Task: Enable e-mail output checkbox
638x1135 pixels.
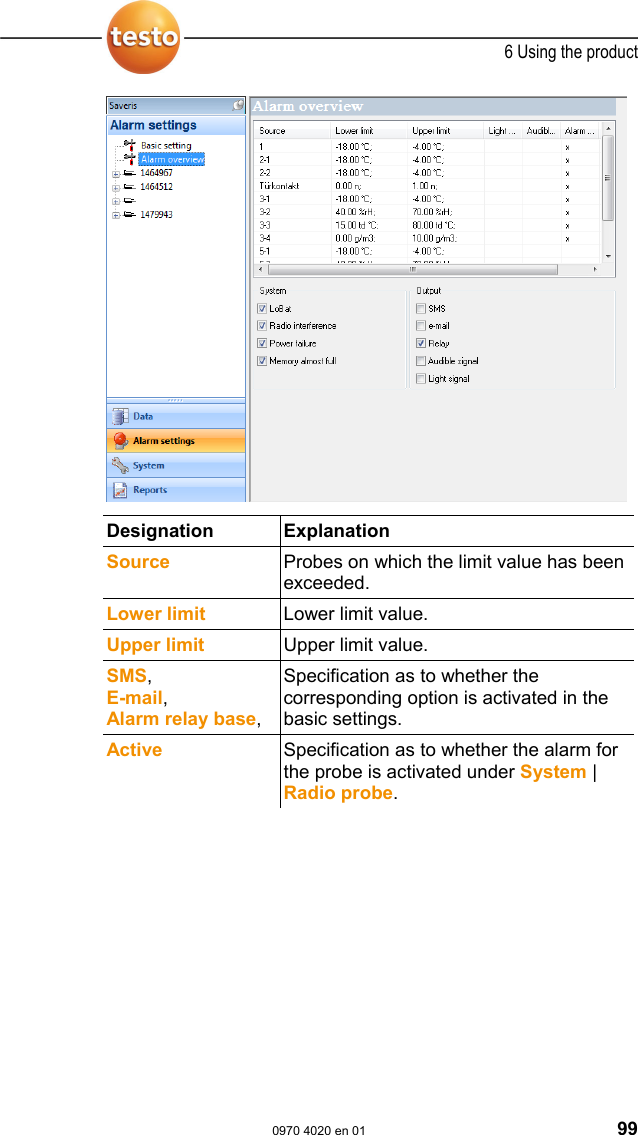Action: coord(421,326)
